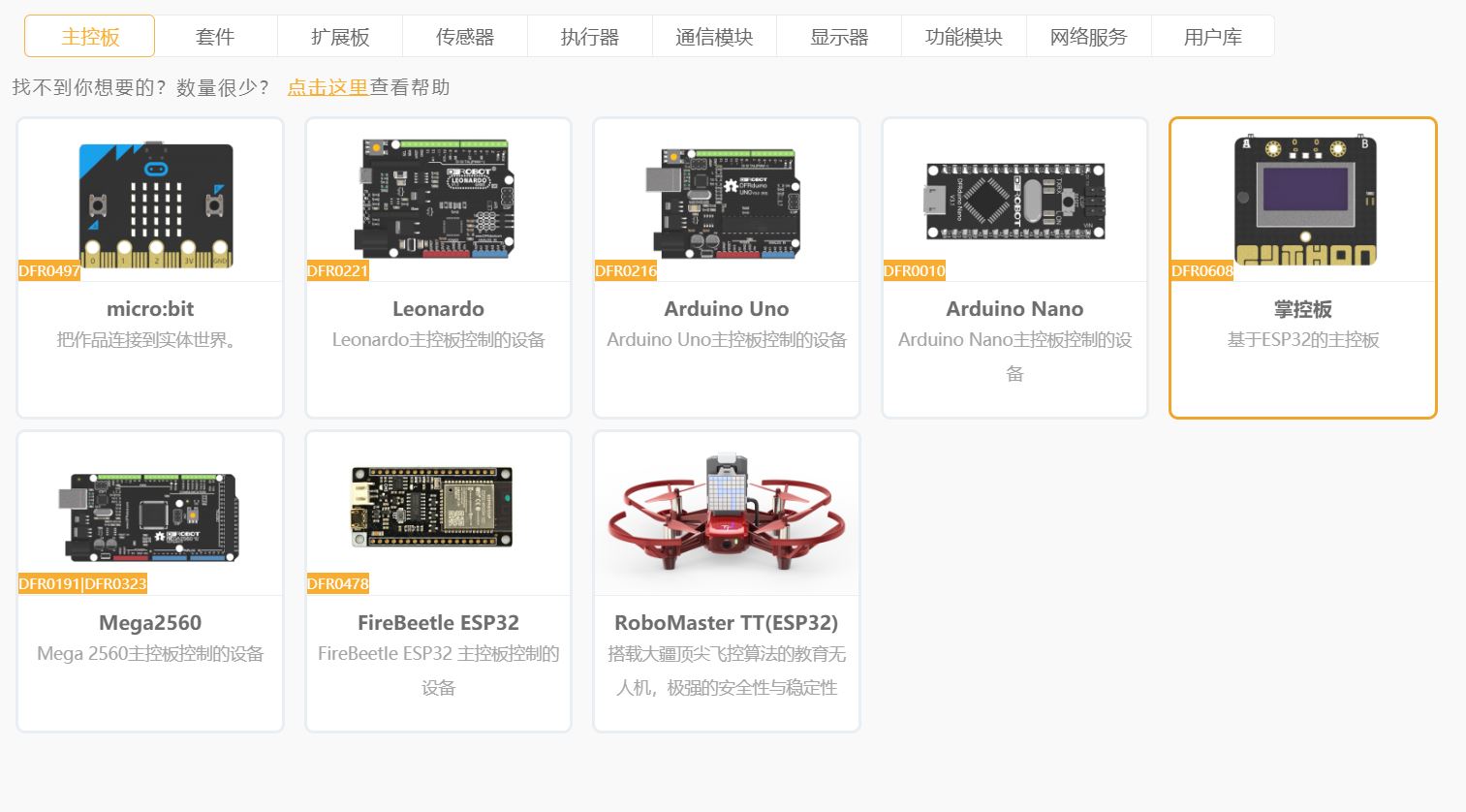The height and width of the screenshot is (812, 1466).
Task: Click the micro:bit board image
Action: [x=156, y=205]
